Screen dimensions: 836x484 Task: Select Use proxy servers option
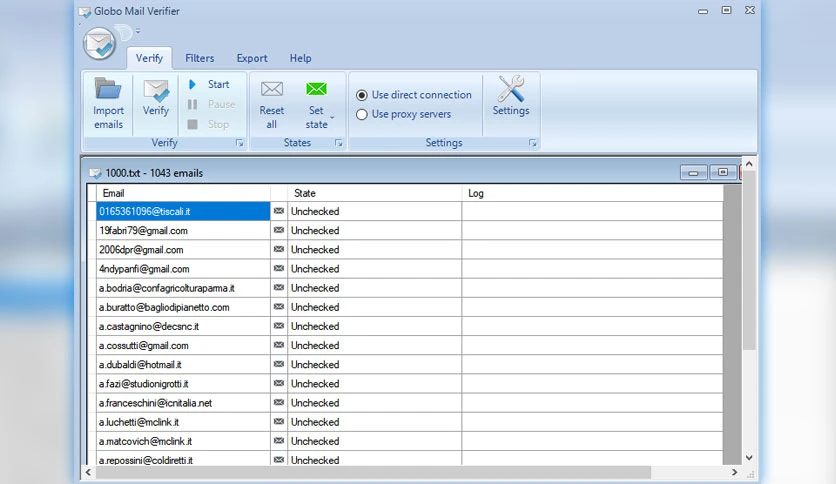(404, 114)
